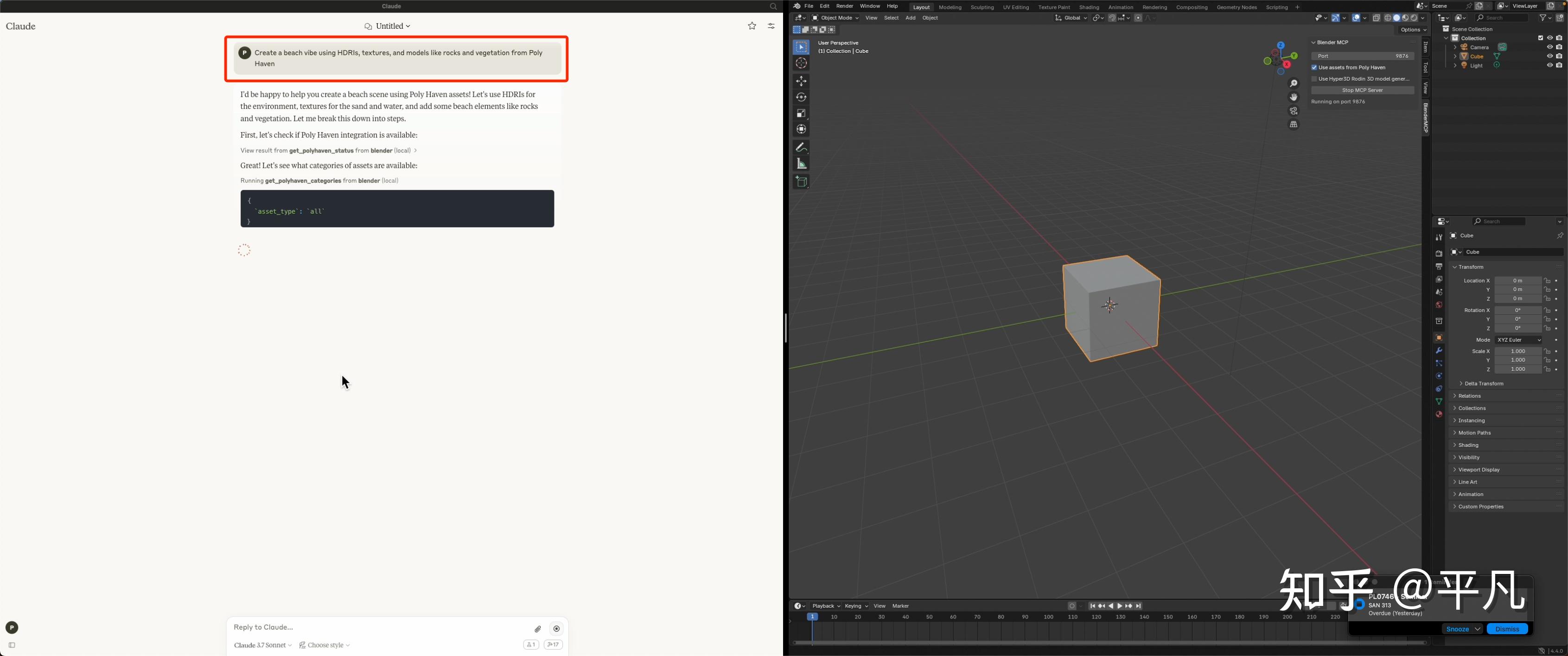Screen dimensions: 1568x656
Task: Open the Render Properties tab
Action: coord(1439,254)
